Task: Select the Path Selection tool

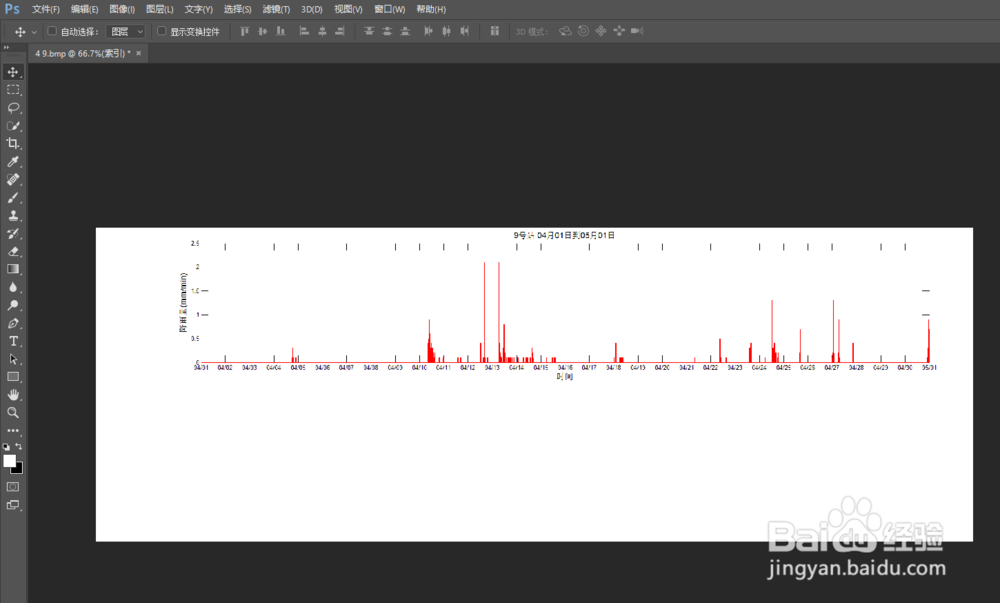Action: 13,359
